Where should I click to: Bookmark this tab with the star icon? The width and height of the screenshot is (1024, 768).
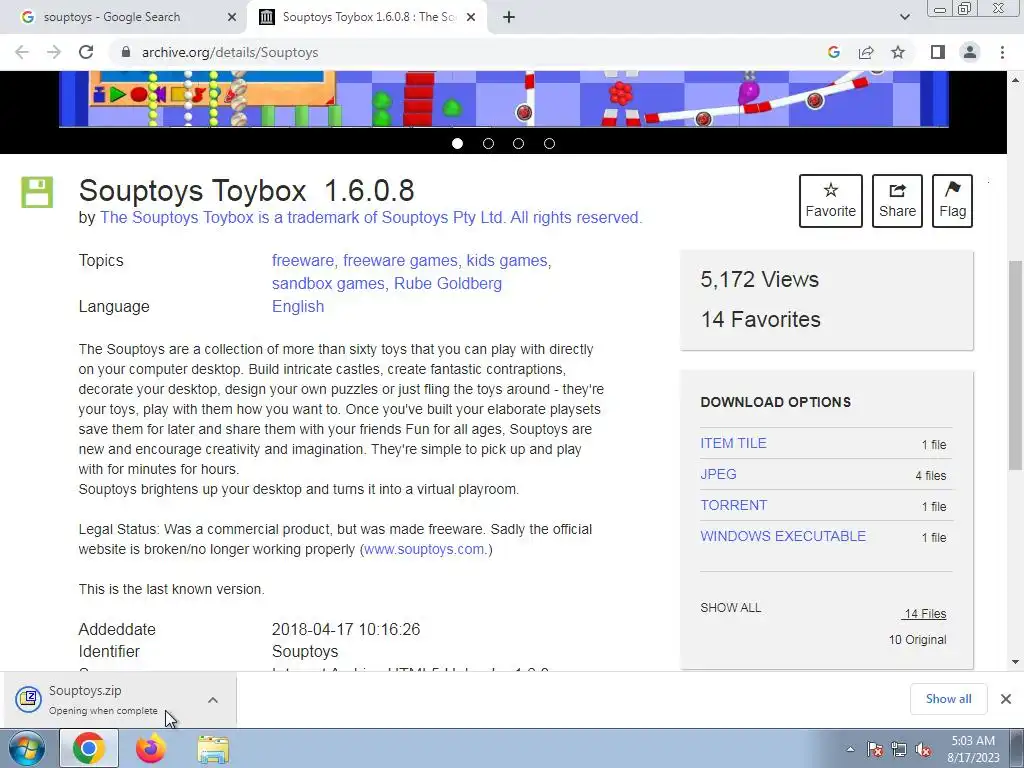pos(899,52)
